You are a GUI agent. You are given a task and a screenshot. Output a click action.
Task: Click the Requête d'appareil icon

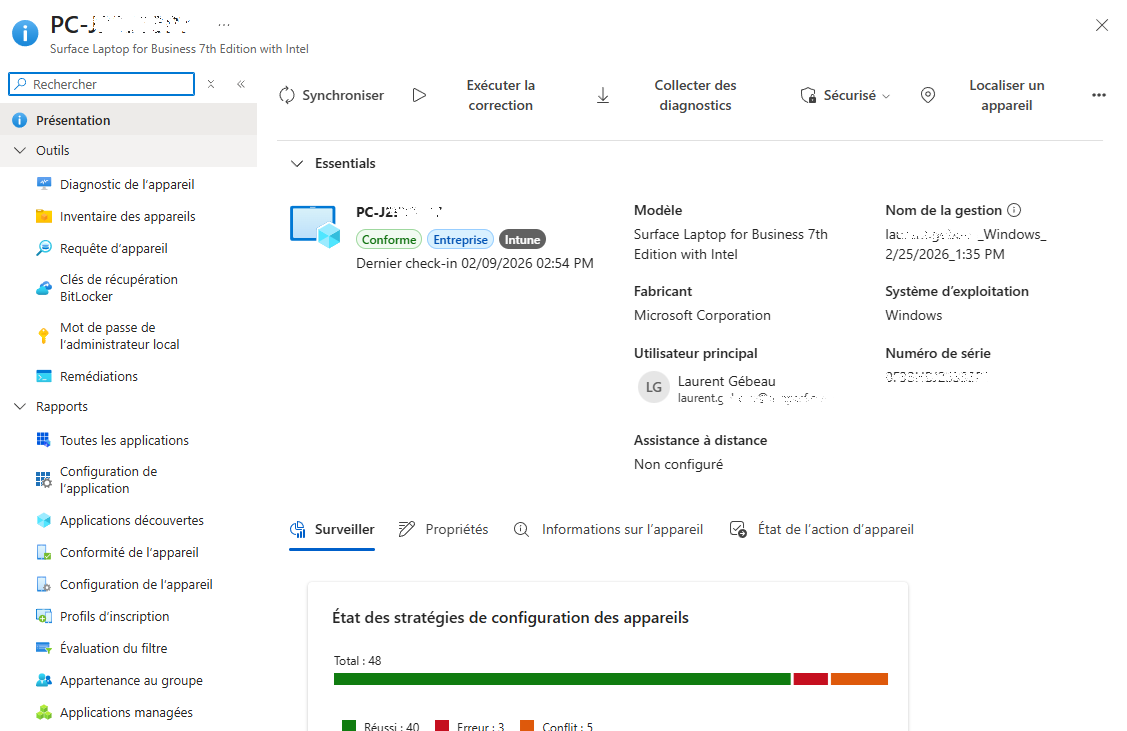44,248
